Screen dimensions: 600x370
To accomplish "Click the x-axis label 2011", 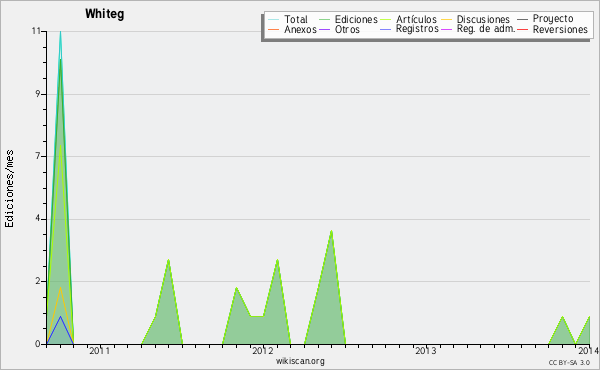I will (99, 351).
